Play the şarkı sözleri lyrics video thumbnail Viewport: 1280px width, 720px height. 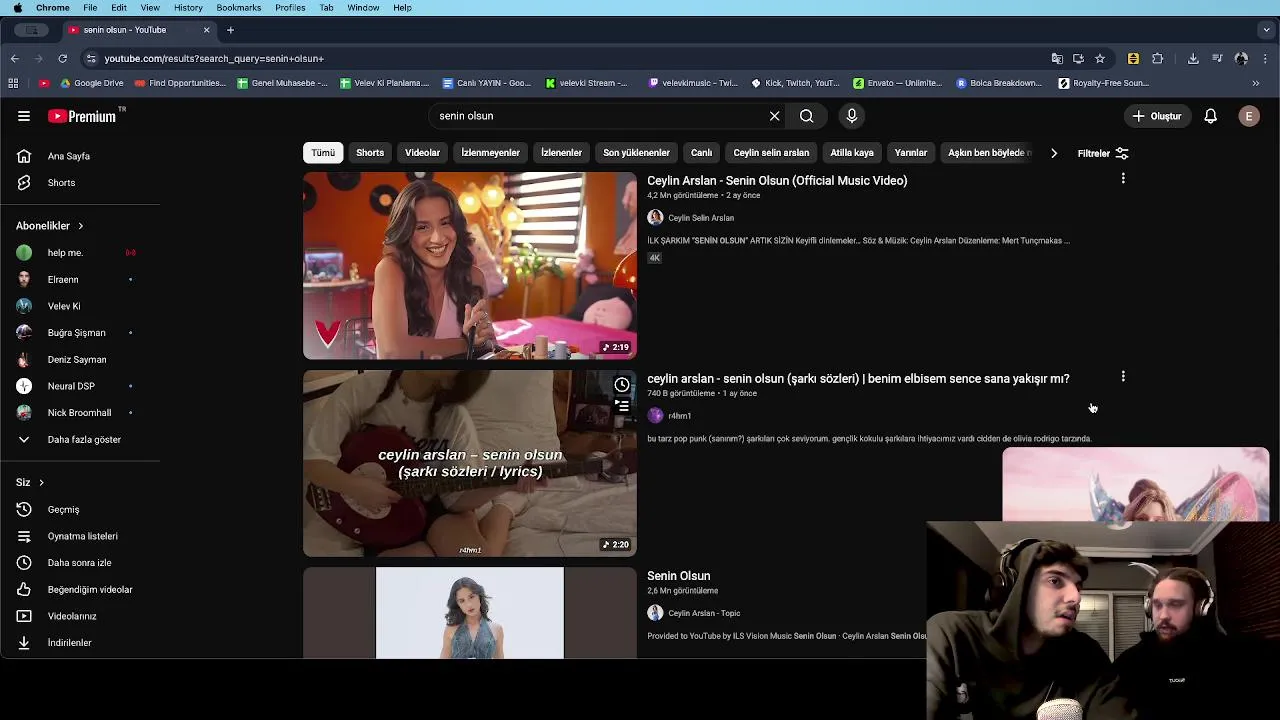[470, 464]
